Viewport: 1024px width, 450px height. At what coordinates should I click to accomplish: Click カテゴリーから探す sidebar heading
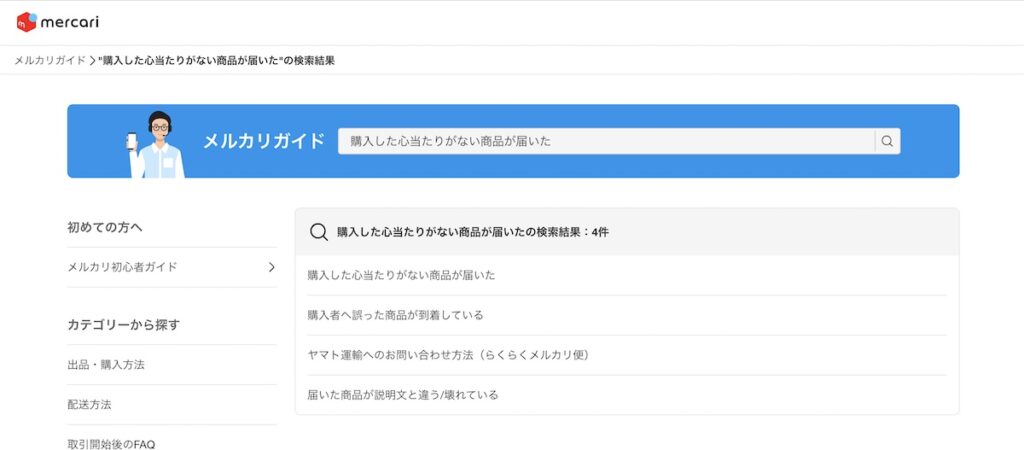(123, 325)
